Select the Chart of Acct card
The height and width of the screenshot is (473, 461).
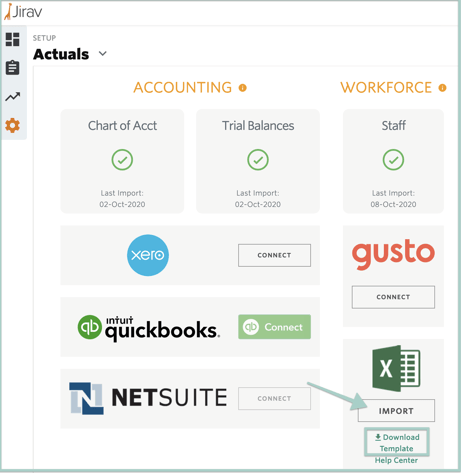click(122, 161)
